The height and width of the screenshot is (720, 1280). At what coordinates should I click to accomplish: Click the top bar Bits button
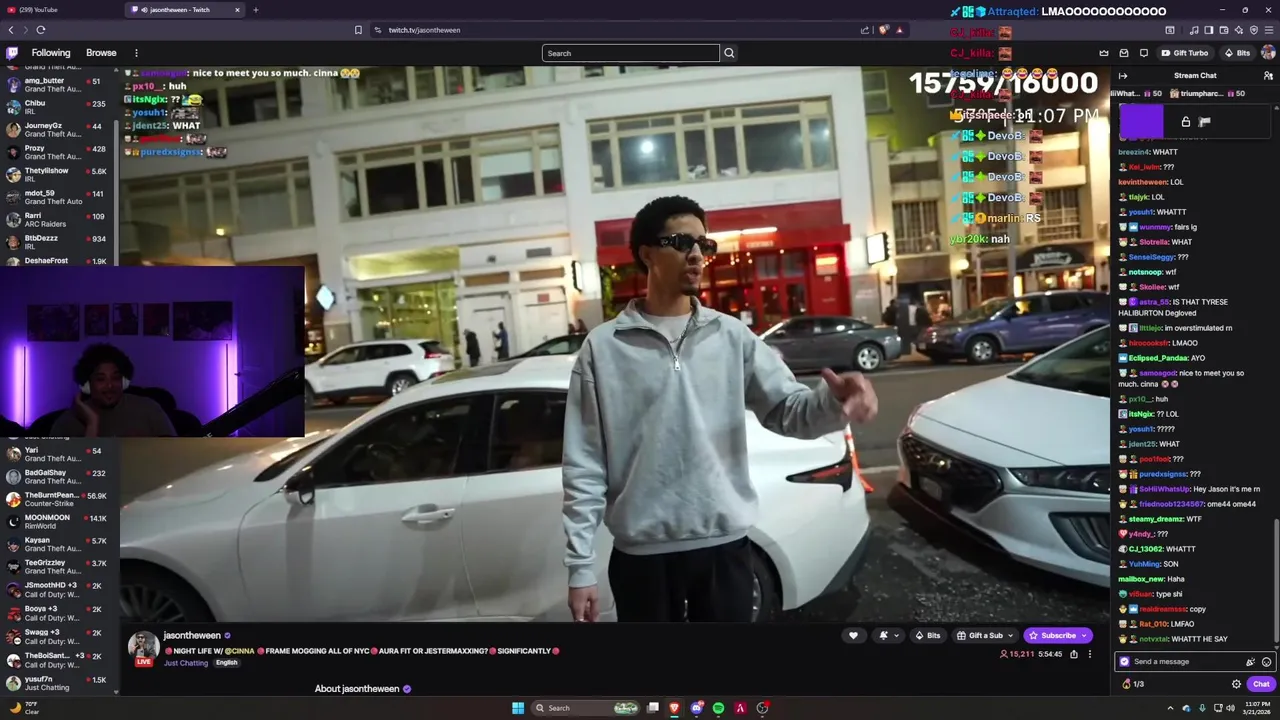[x=1237, y=53]
